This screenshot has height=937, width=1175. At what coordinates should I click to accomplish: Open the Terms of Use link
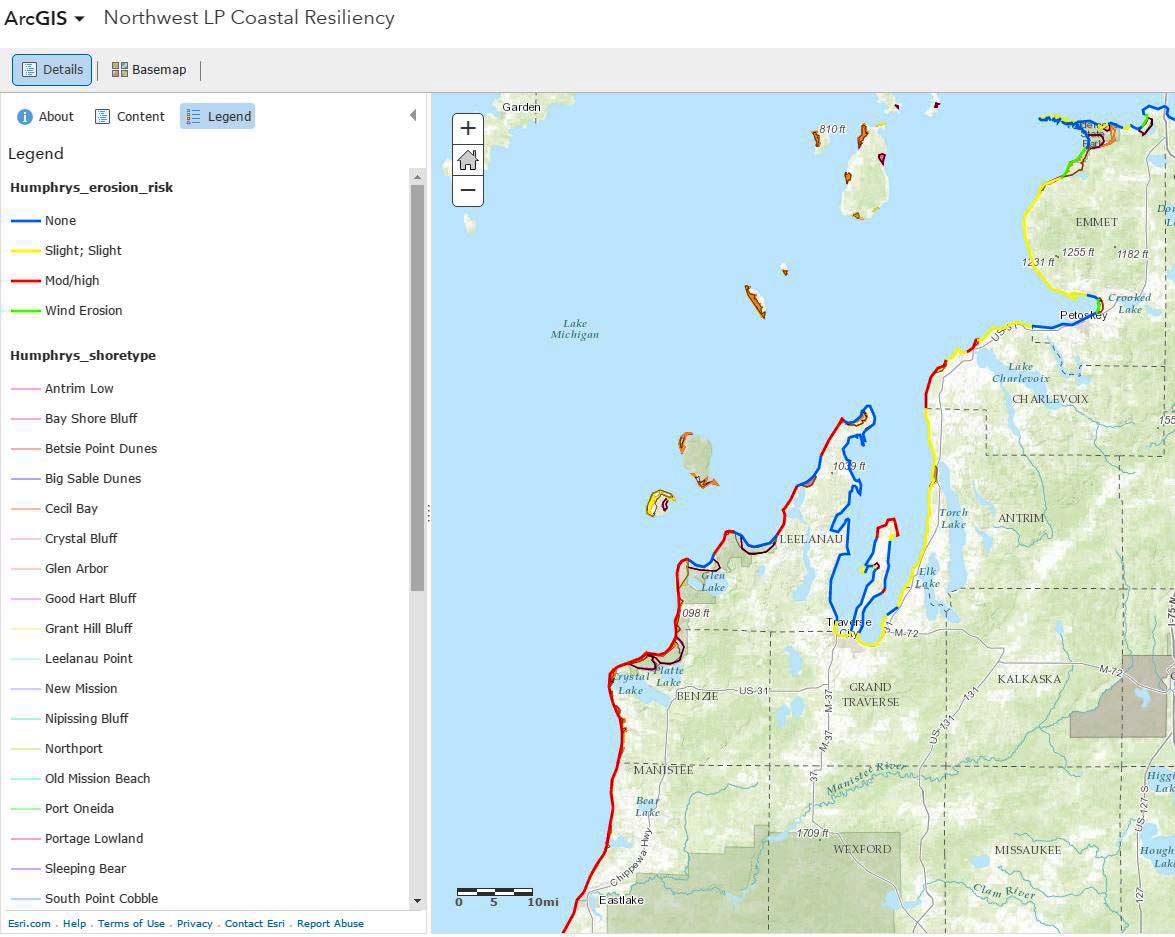point(131,924)
